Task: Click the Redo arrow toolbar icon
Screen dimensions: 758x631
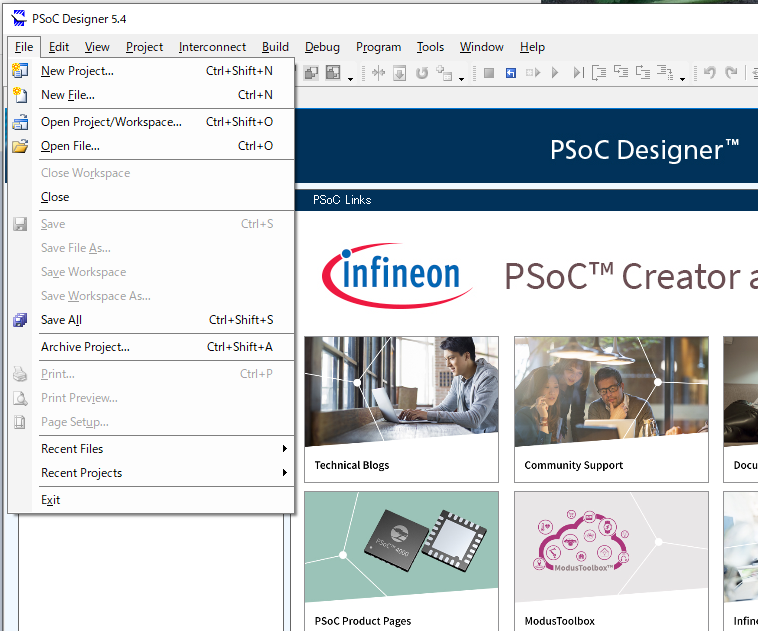Action: (x=731, y=73)
